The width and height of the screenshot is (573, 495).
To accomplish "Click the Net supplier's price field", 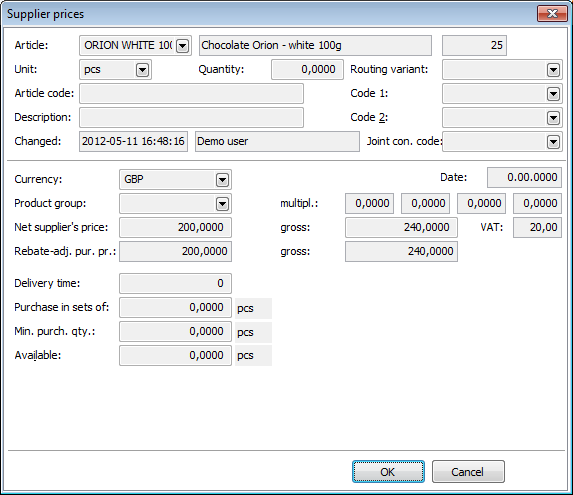I will point(175,228).
